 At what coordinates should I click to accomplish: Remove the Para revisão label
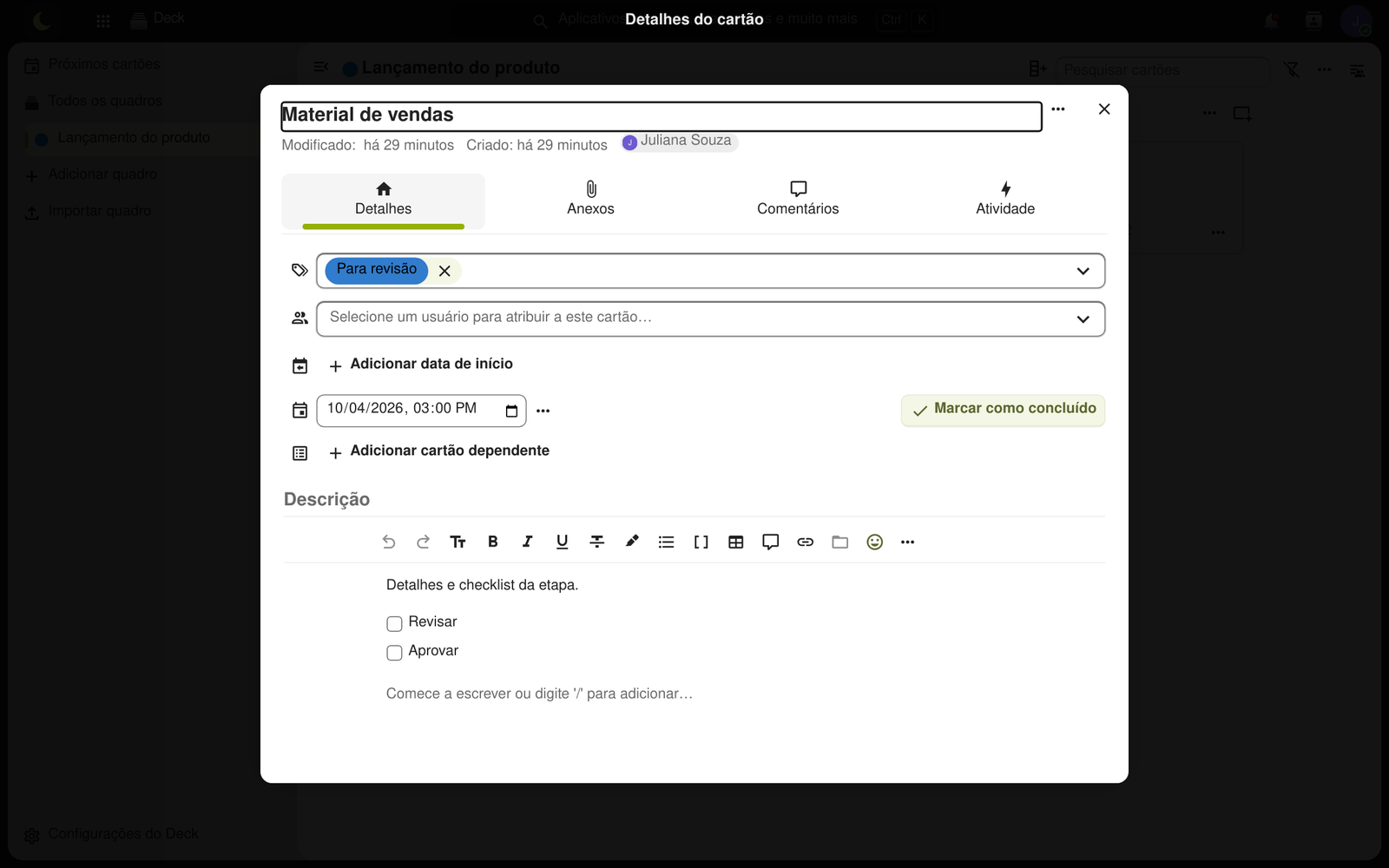444,271
